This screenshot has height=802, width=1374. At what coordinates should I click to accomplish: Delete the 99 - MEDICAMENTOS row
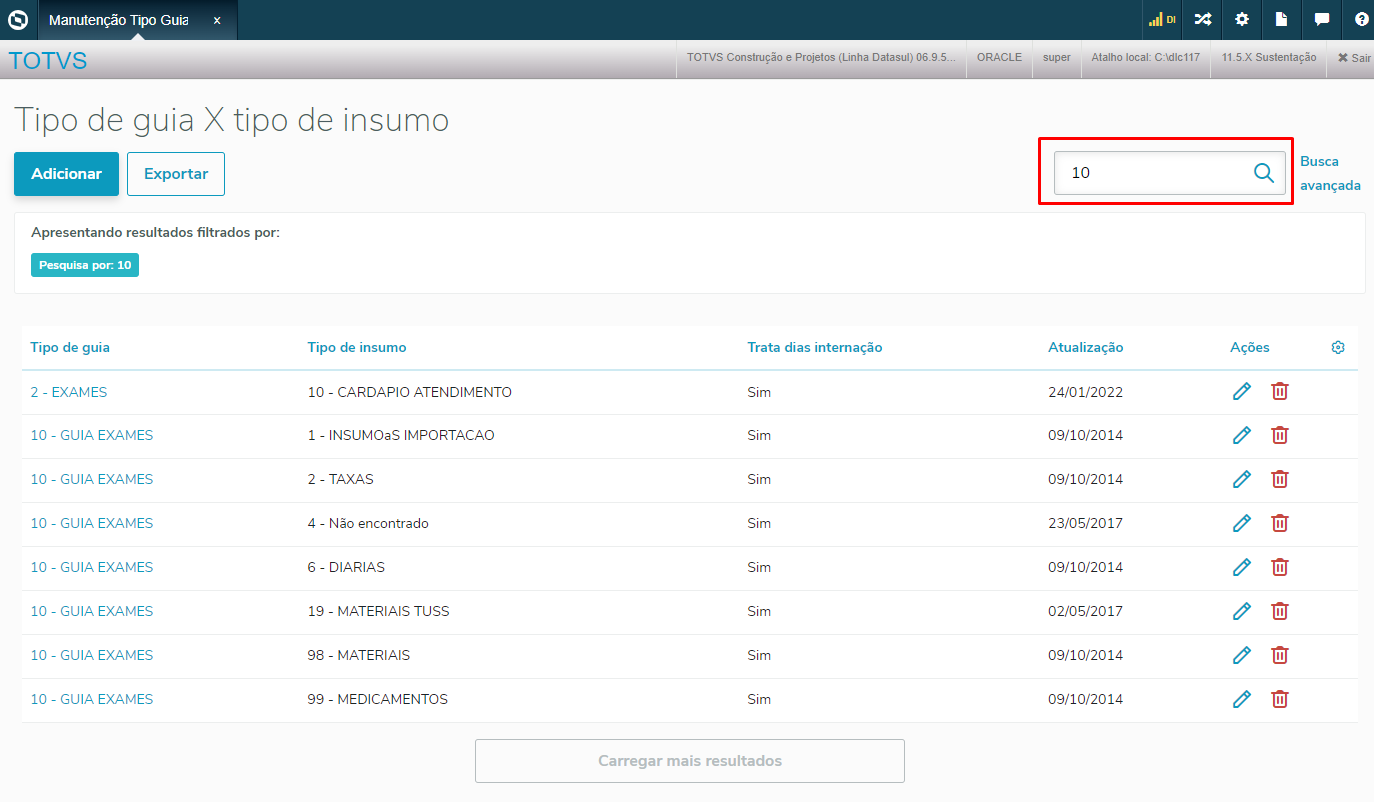pos(1280,699)
